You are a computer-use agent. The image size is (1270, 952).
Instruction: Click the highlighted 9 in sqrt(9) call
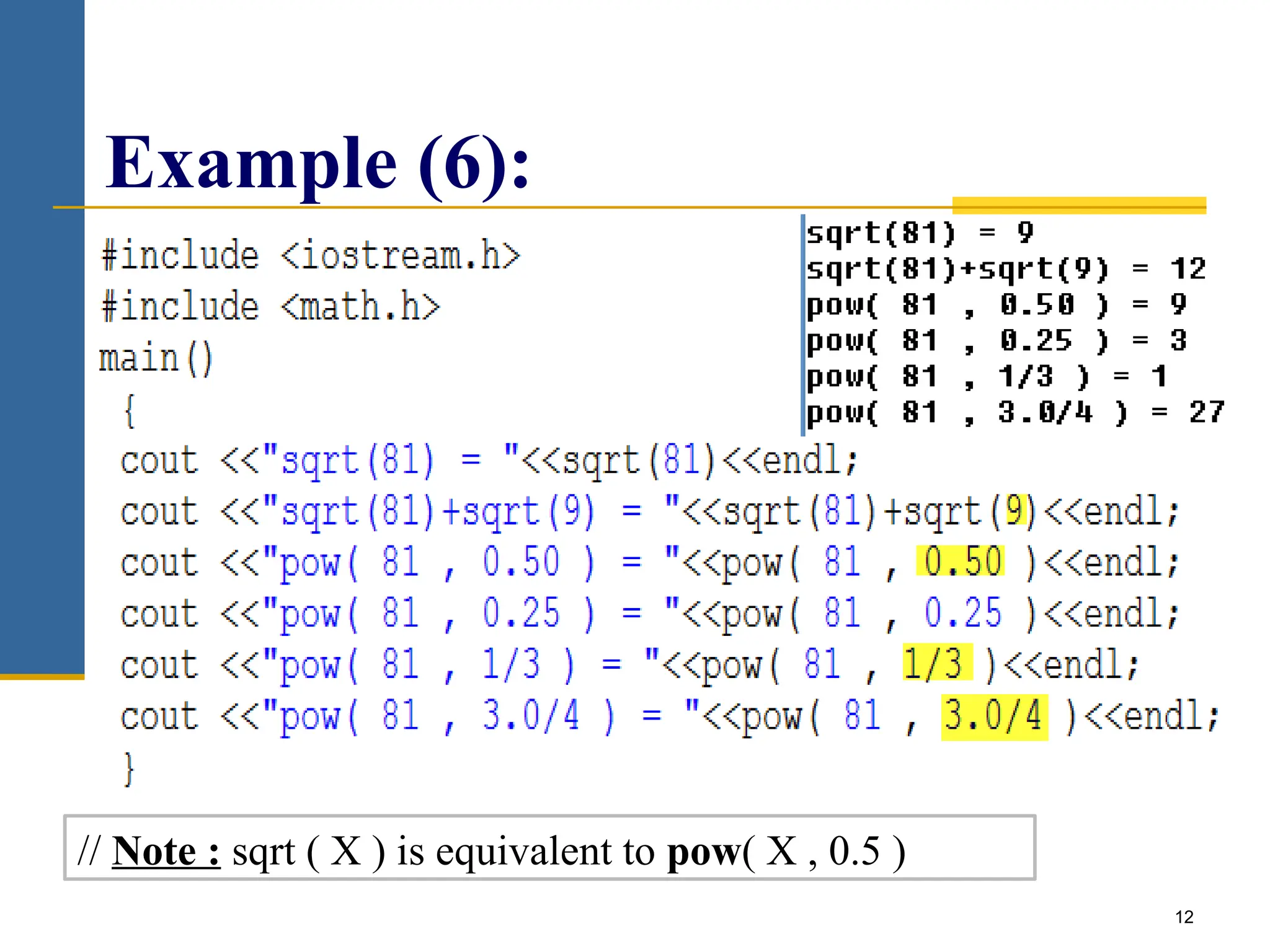tap(1016, 509)
